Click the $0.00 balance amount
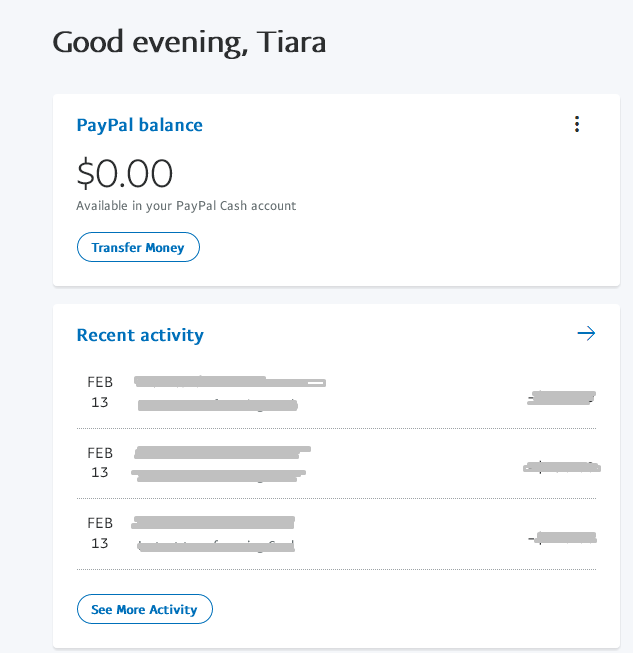This screenshot has width=633, height=653. point(125,174)
